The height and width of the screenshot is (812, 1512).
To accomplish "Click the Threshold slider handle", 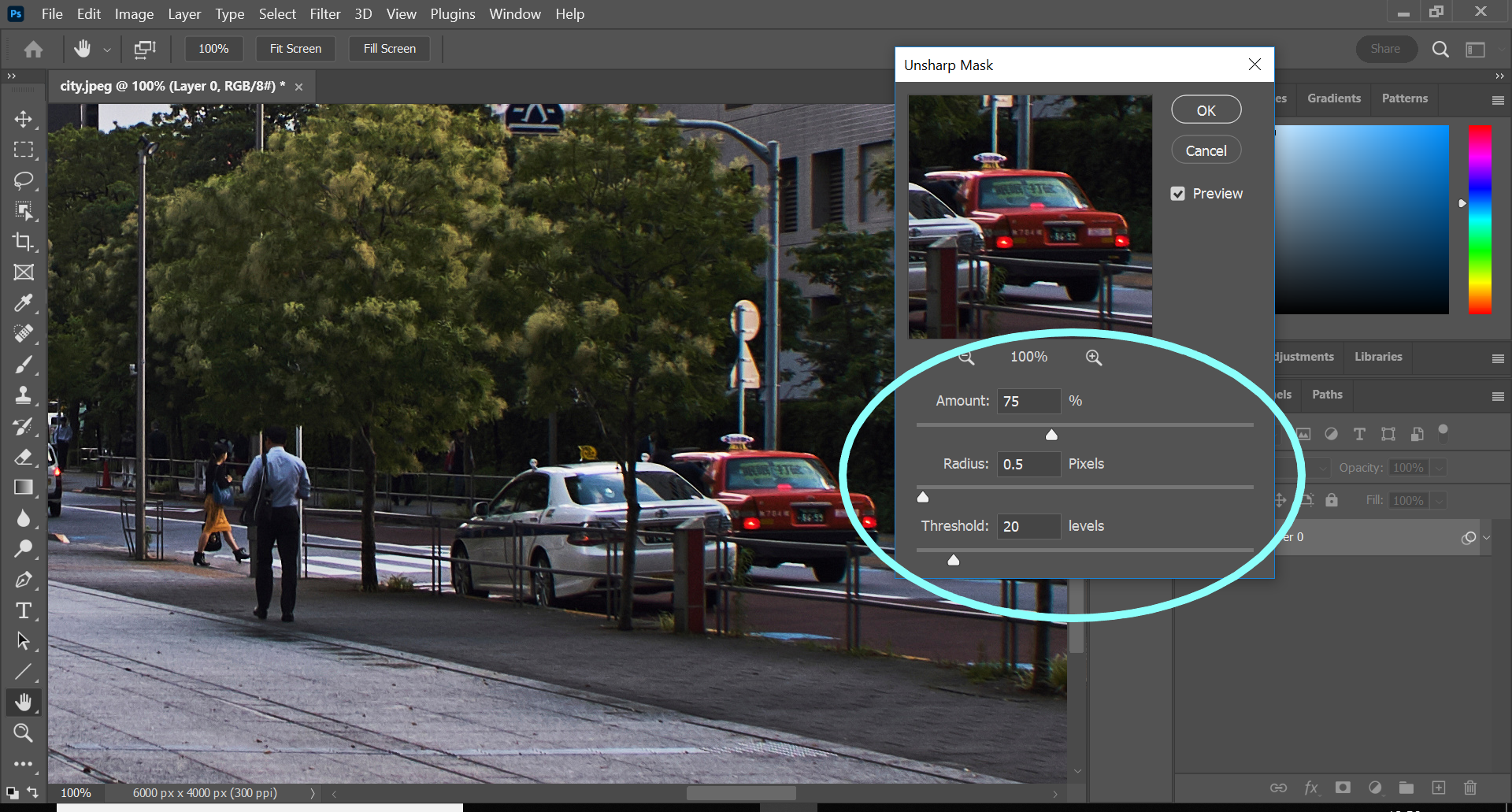I will pos(954,560).
